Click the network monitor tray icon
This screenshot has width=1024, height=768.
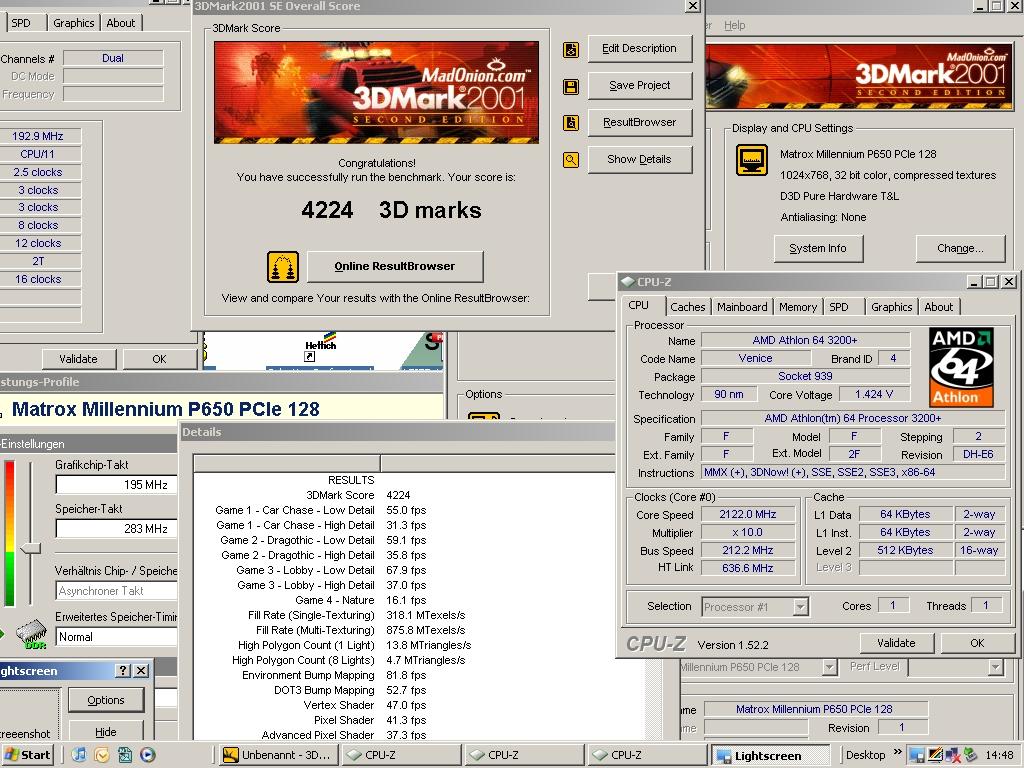[918, 756]
